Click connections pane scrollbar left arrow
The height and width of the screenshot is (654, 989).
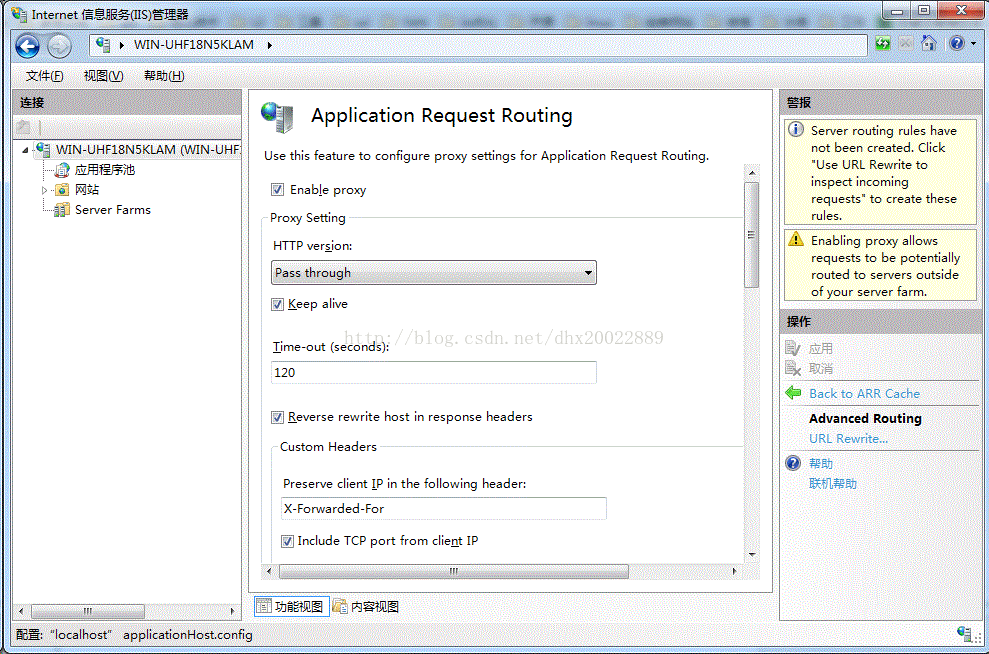[x=21, y=611]
